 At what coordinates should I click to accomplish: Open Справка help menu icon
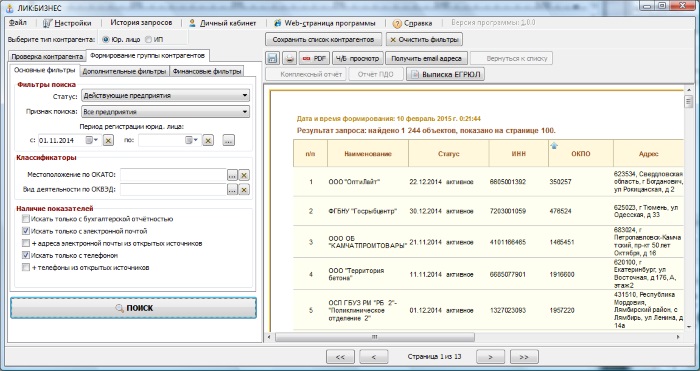pyautogui.click(x=397, y=24)
